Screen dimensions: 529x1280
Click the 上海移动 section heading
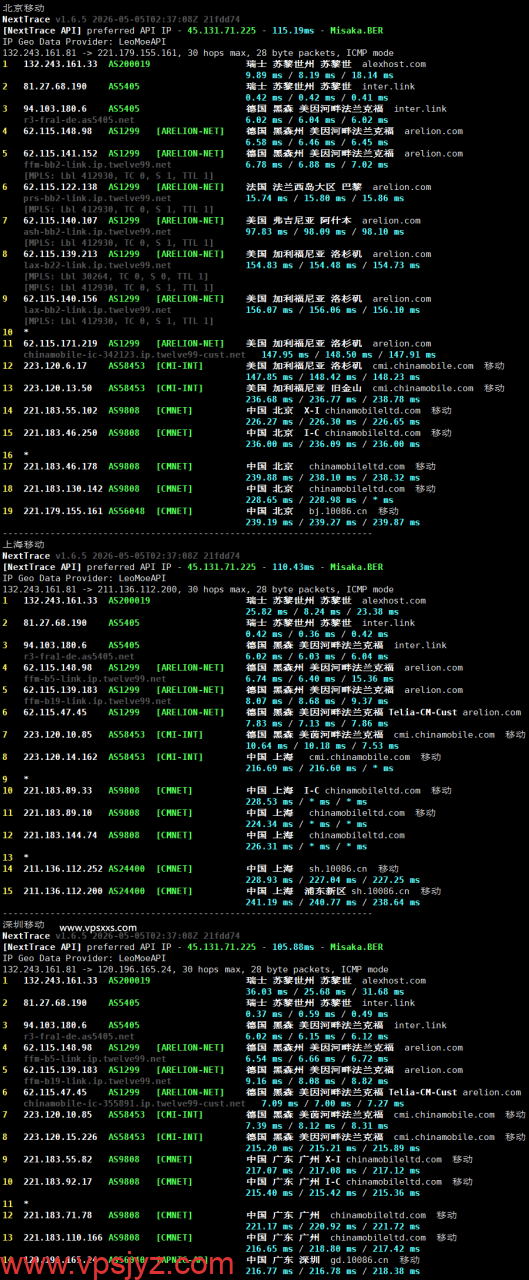[x=23, y=544]
